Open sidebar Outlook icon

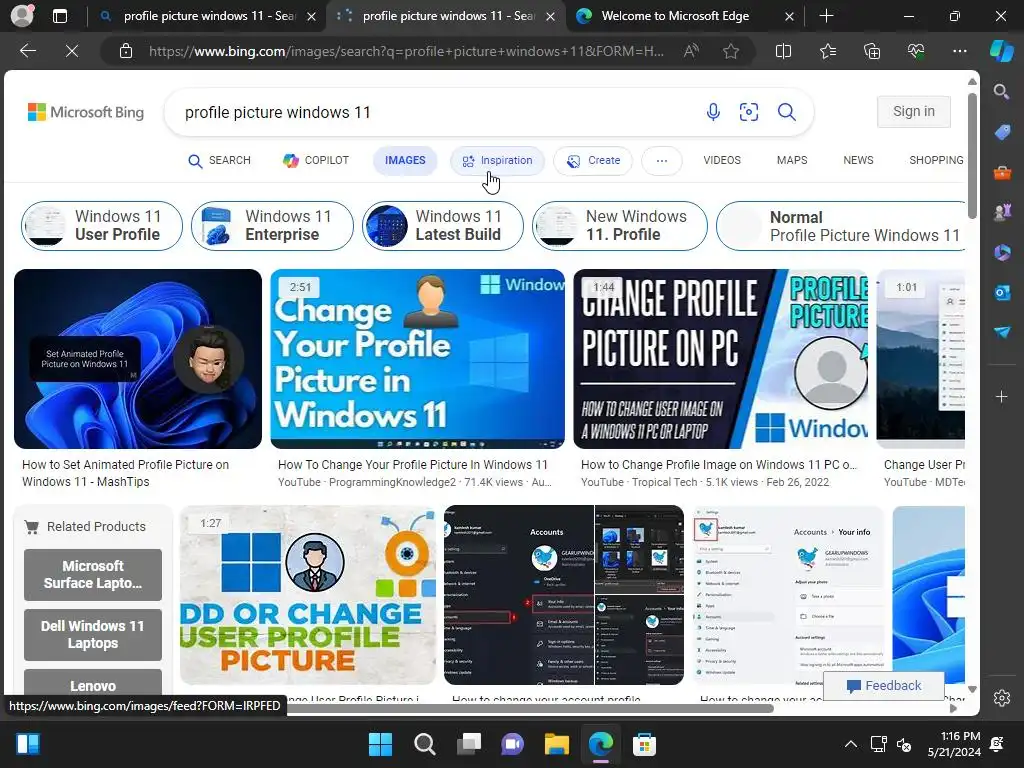point(1002,292)
